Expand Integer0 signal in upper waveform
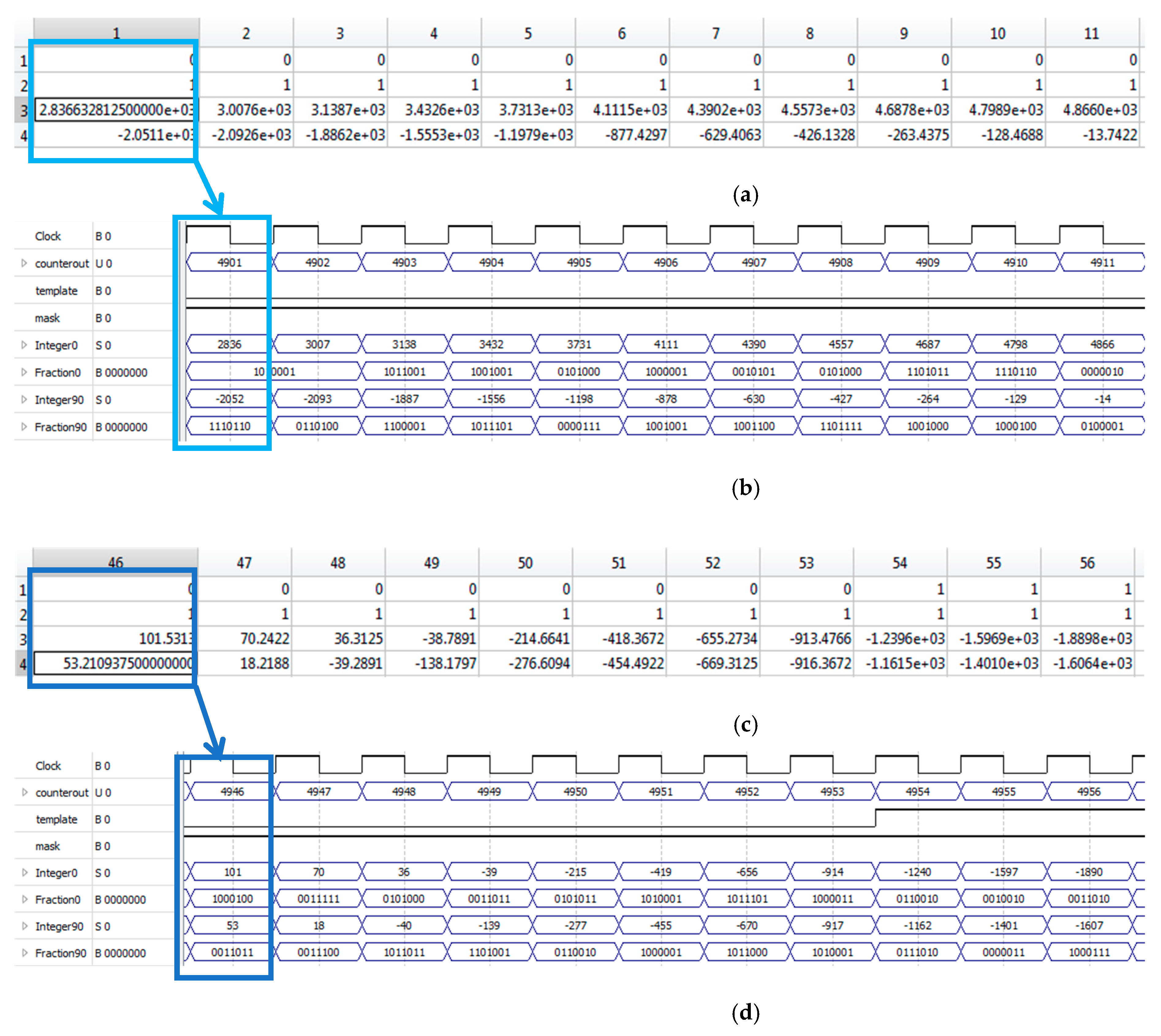 tap(24, 345)
